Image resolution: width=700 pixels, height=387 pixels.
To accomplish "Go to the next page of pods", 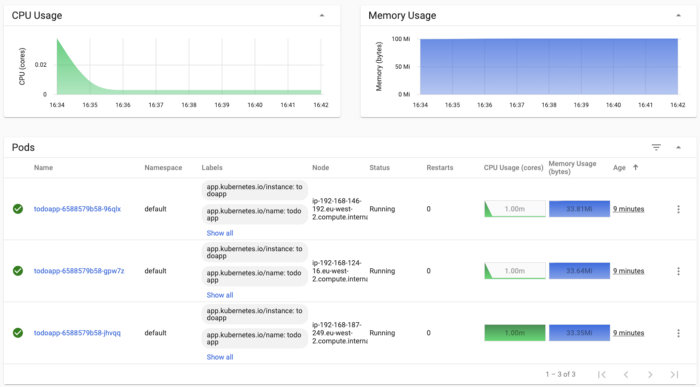I will coord(650,375).
